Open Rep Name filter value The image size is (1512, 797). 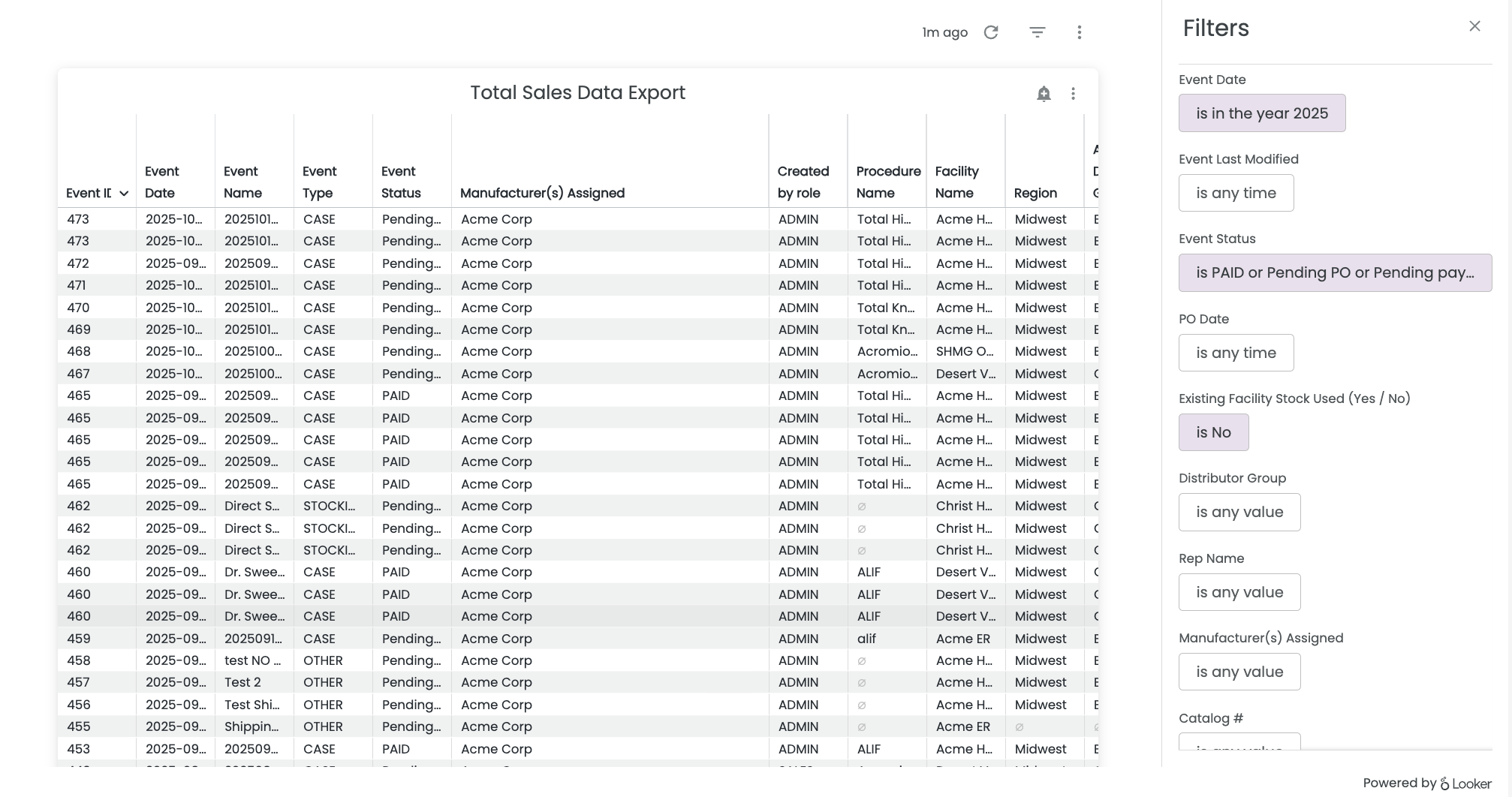point(1239,592)
